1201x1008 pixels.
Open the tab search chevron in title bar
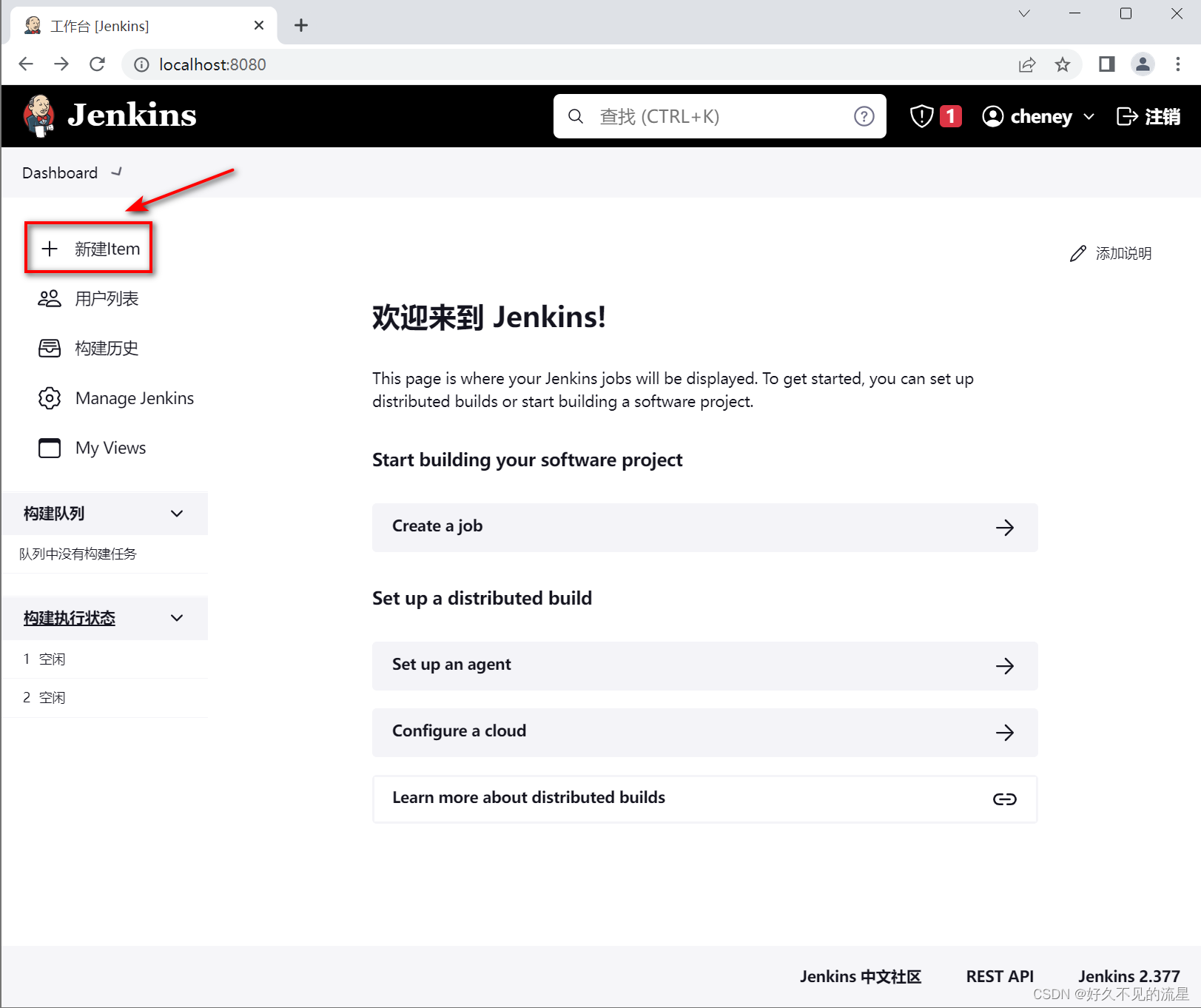point(1024,13)
